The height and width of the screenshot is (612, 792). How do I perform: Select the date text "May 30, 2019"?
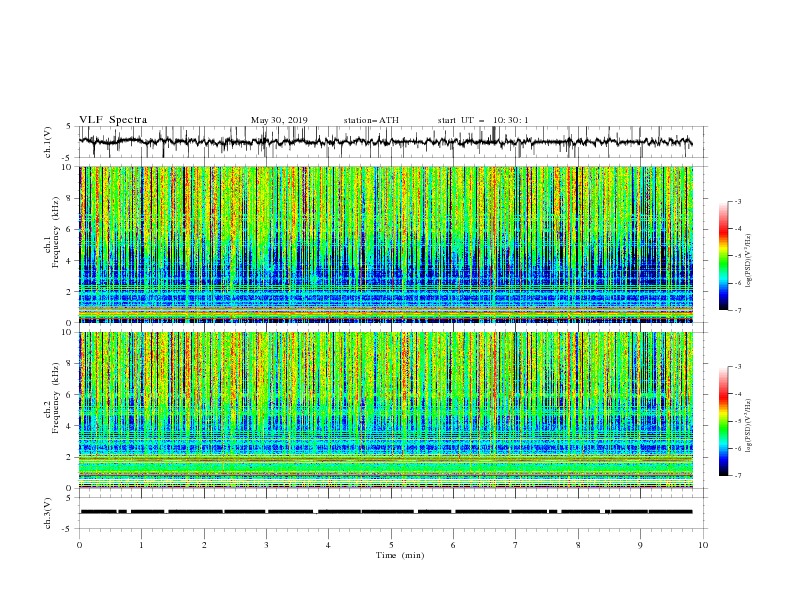coord(279,120)
